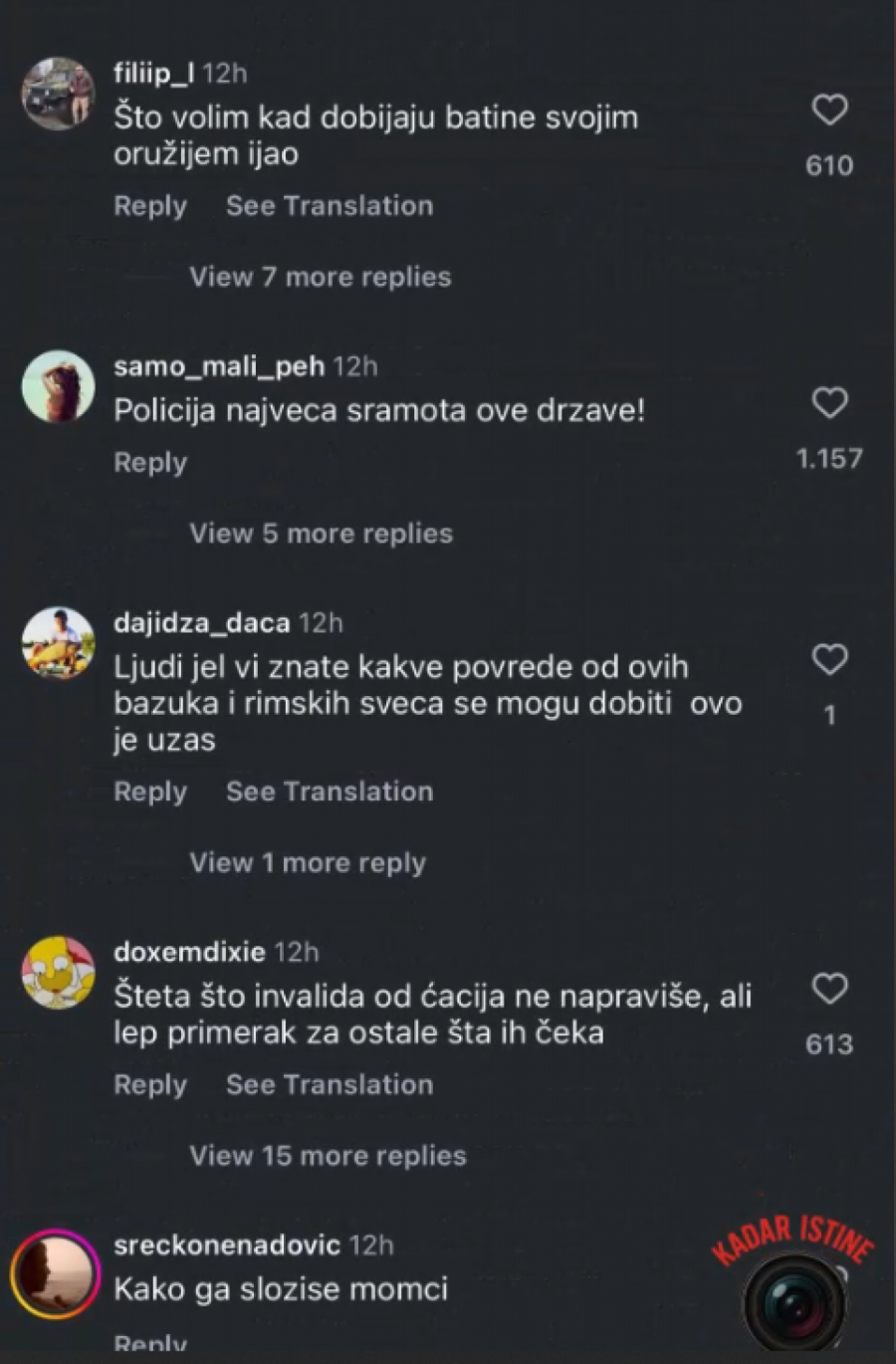Heart the doxemdixie comment
Viewport: 896px width, 1364px height.
click(x=829, y=989)
